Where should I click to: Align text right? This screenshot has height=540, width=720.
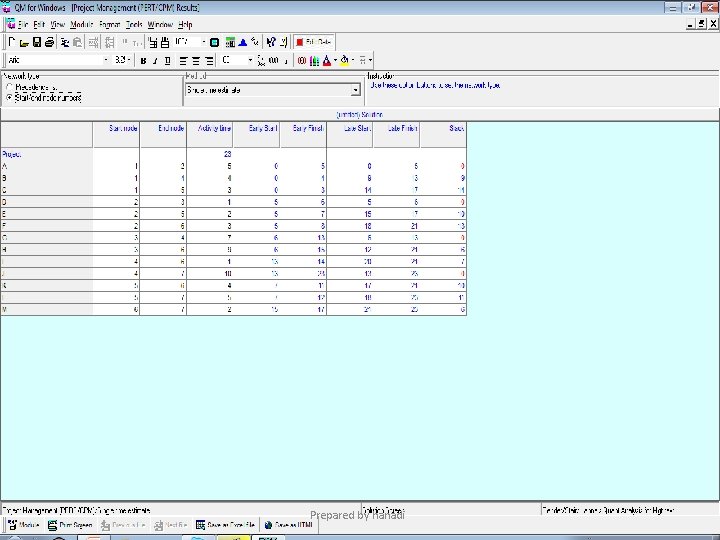pyautogui.click(x=208, y=60)
